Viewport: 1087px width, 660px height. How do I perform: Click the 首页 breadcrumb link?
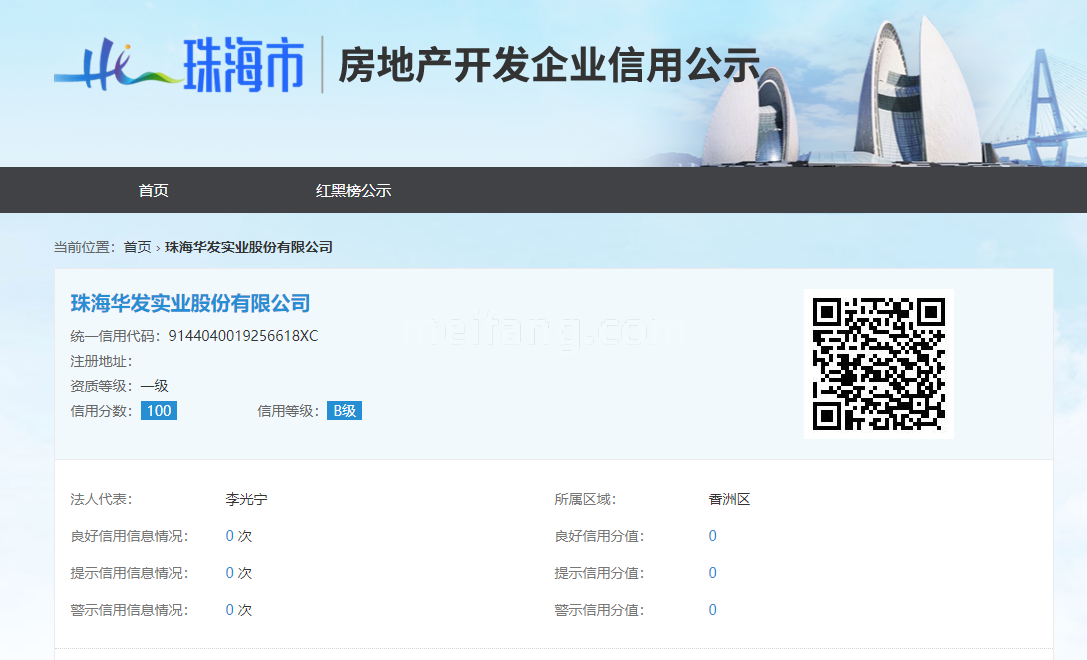pyautogui.click(x=137, y=247)
